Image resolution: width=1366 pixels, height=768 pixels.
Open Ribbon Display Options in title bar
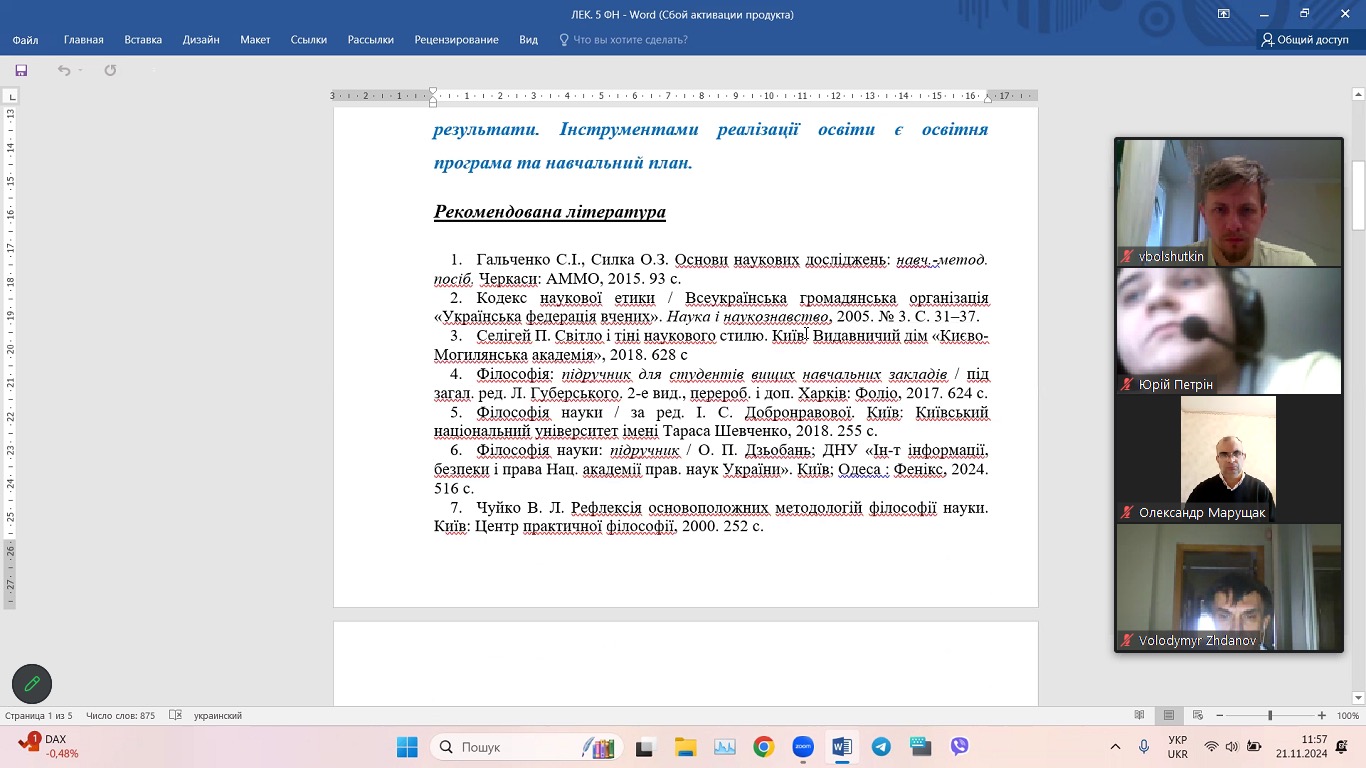pos(1223,14)
